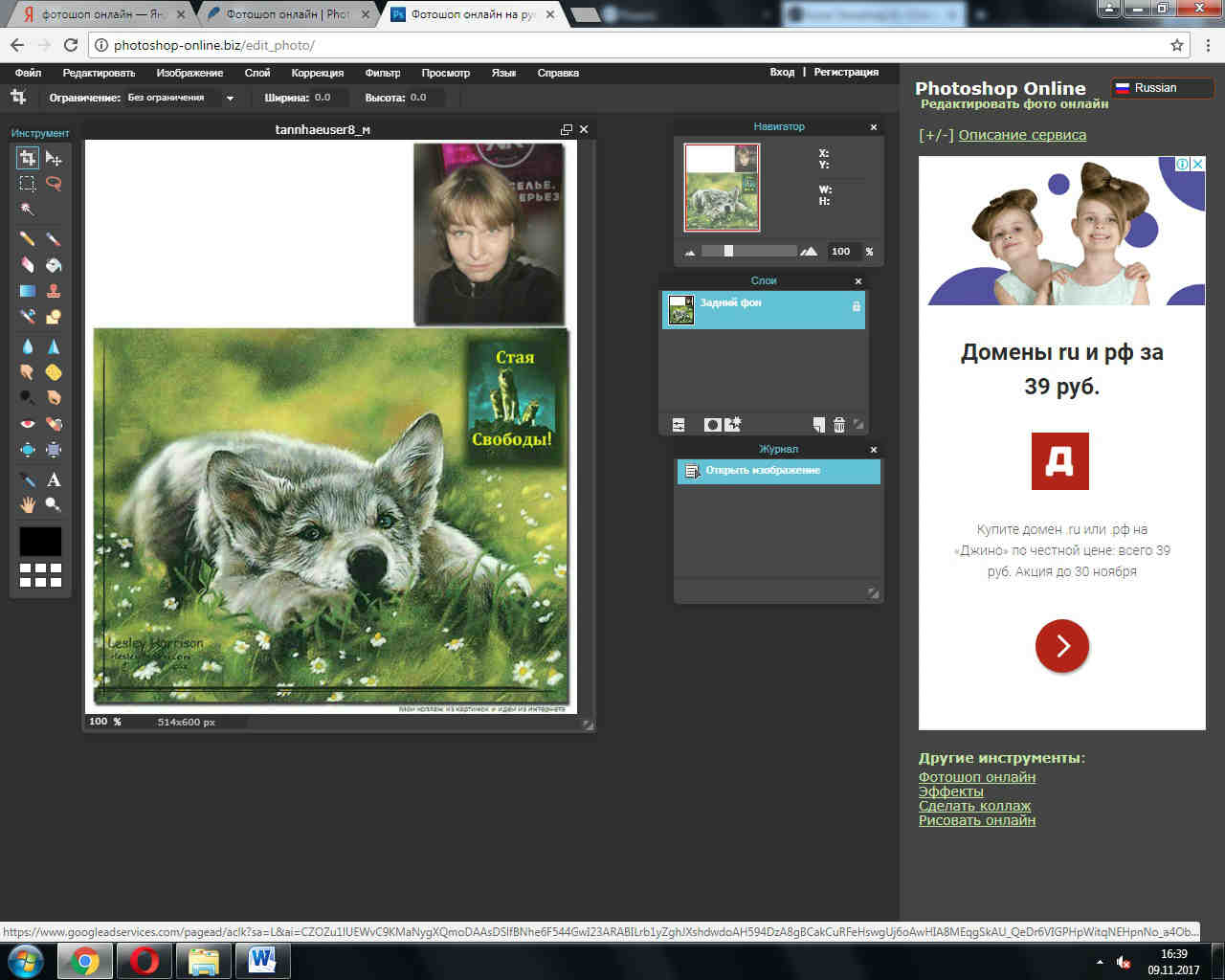Select the Brush tool
Viewport: 1225px width, 980px height.
54,239
